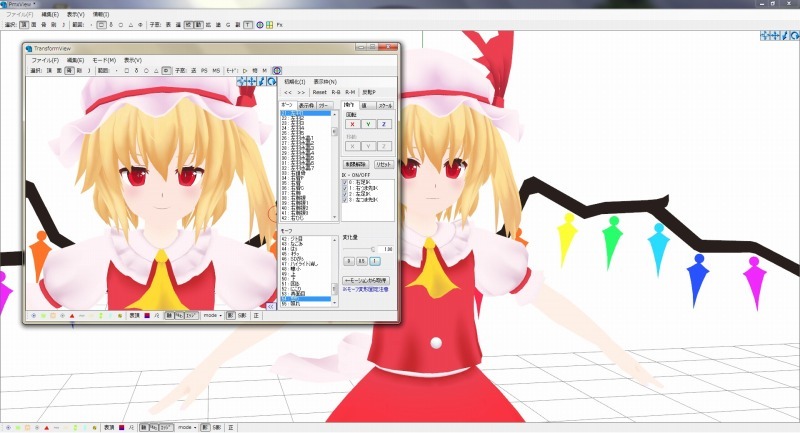800x433 pixels.
Task: Click Fx button in PmxView toolbar
Action: click(x=280, y=24)
